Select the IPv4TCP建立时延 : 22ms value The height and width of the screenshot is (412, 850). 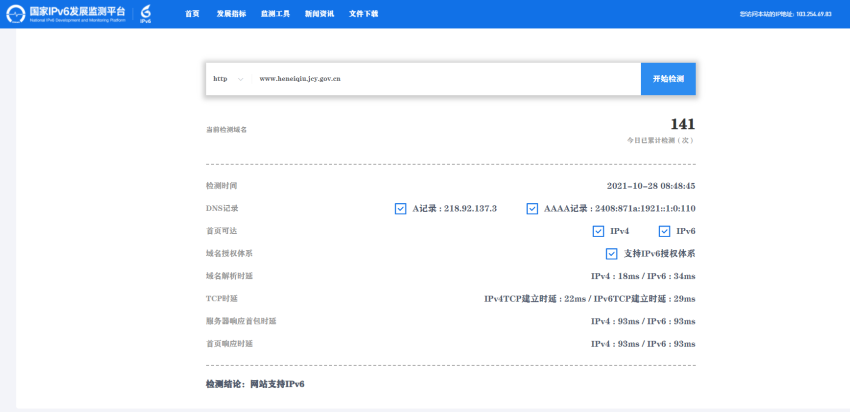[x=535, y=299]
